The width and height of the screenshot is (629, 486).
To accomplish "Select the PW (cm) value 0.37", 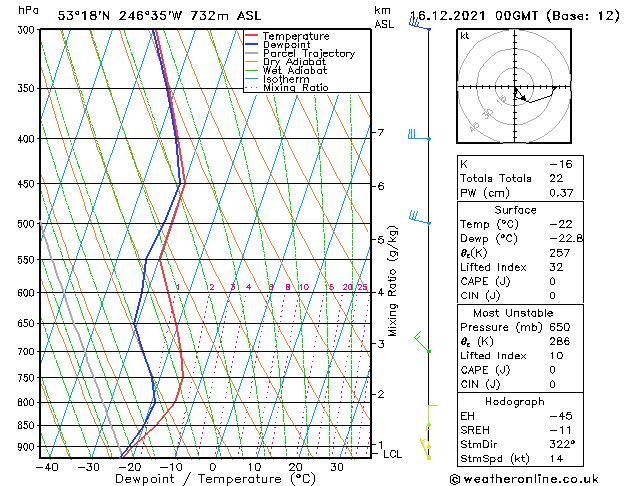I will 561,193.
